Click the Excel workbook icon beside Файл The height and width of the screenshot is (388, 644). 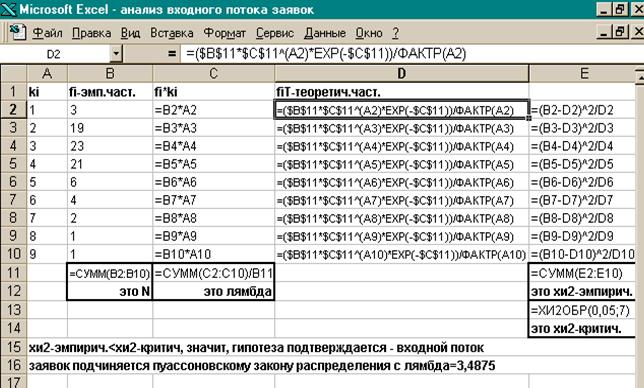pyautogui.click(x=17, y=32)
